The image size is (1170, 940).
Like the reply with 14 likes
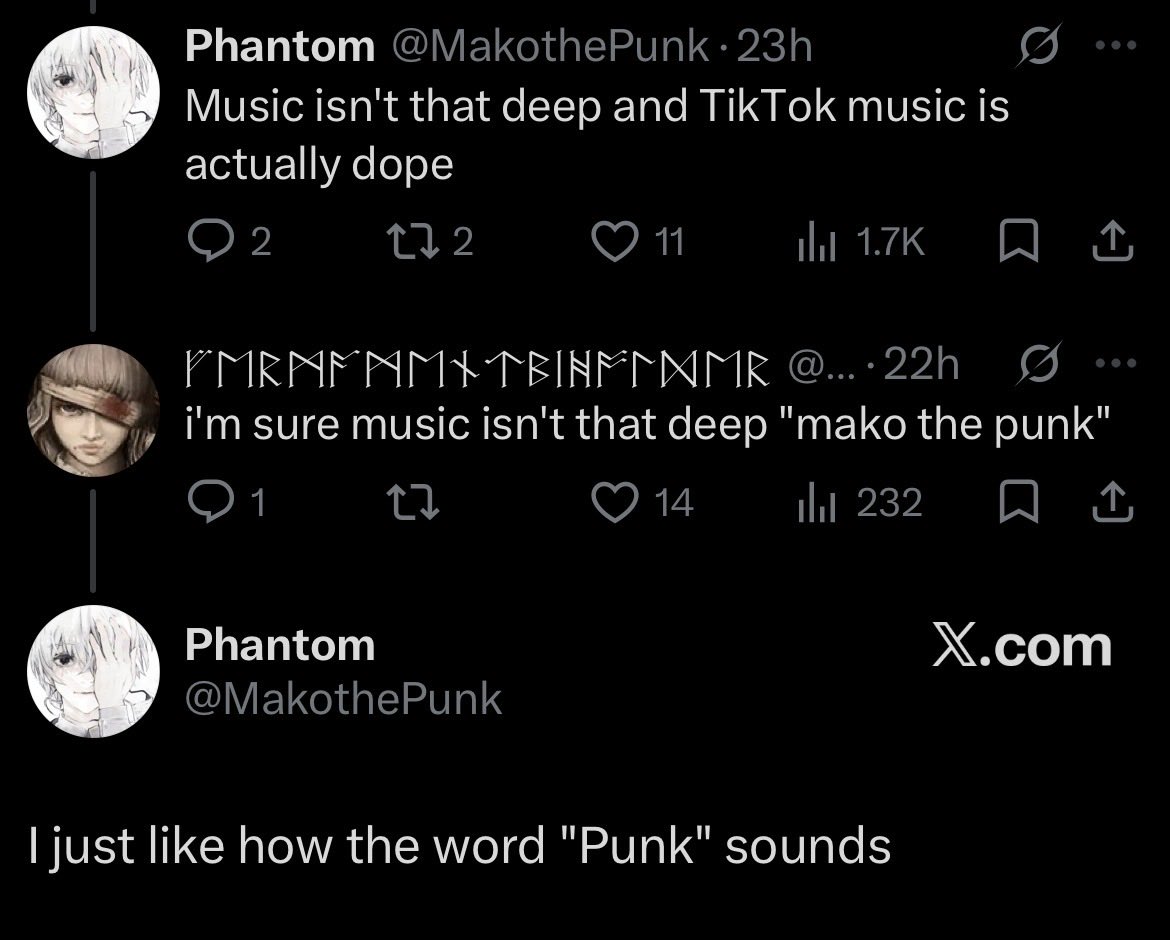(642, 502)
